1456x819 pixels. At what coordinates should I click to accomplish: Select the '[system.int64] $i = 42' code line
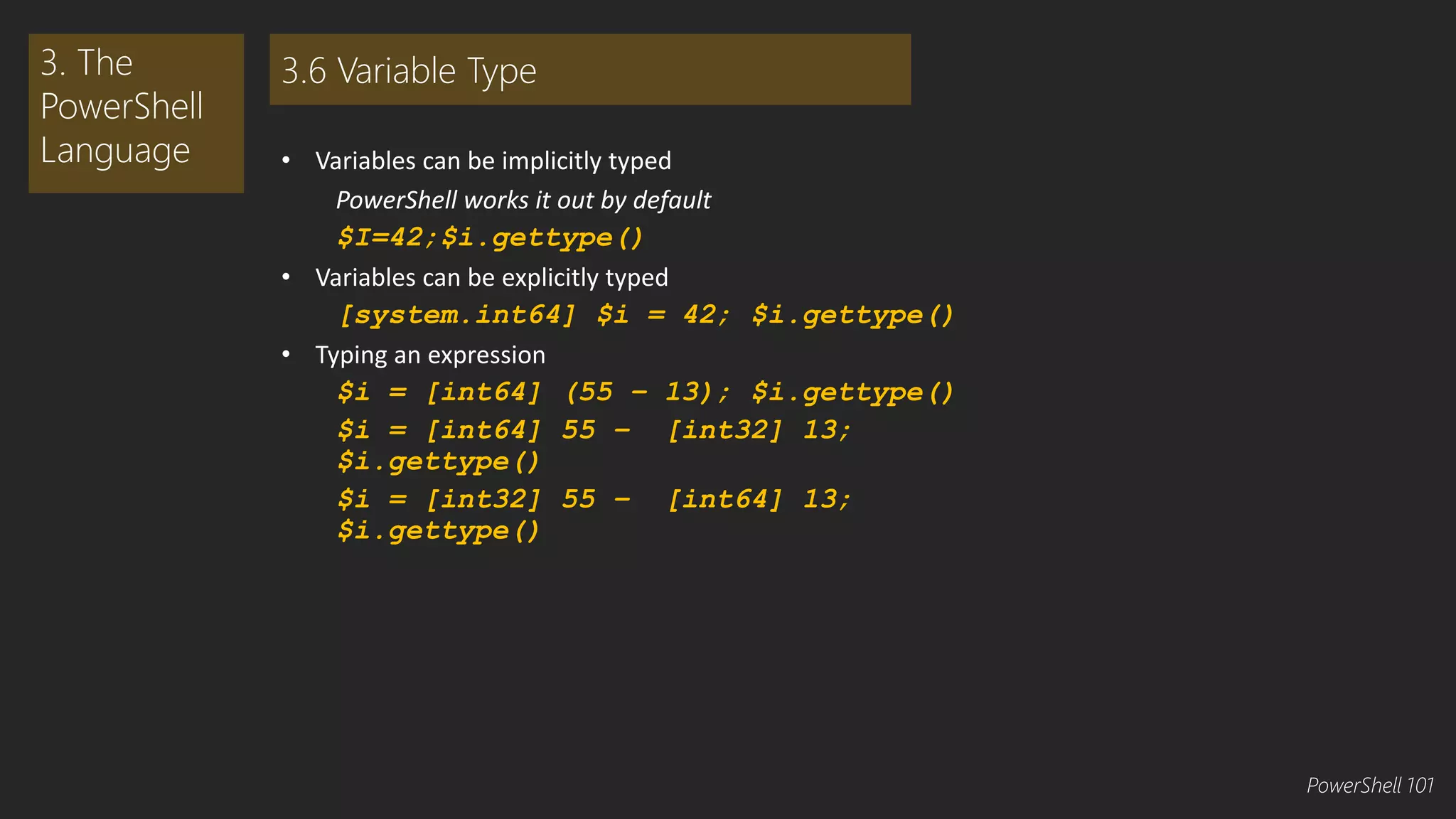click(x=646, y=315)
